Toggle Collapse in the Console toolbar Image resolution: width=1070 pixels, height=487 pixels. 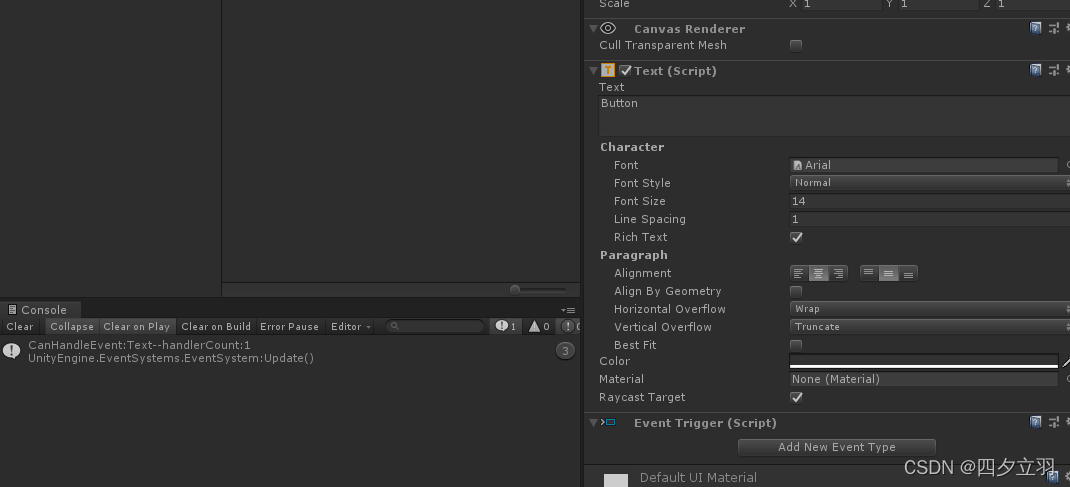[72, 326]
